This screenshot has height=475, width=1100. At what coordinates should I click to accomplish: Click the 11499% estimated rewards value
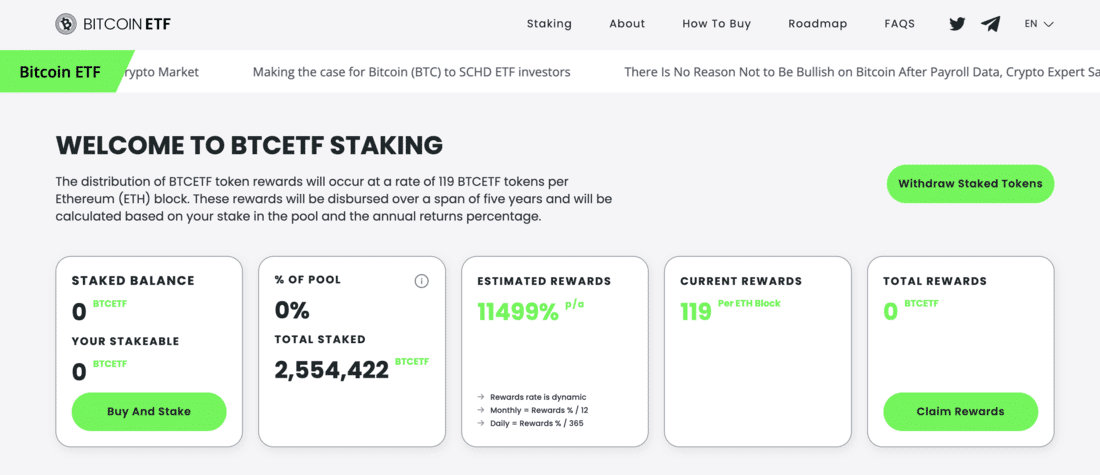click(518, 312)
